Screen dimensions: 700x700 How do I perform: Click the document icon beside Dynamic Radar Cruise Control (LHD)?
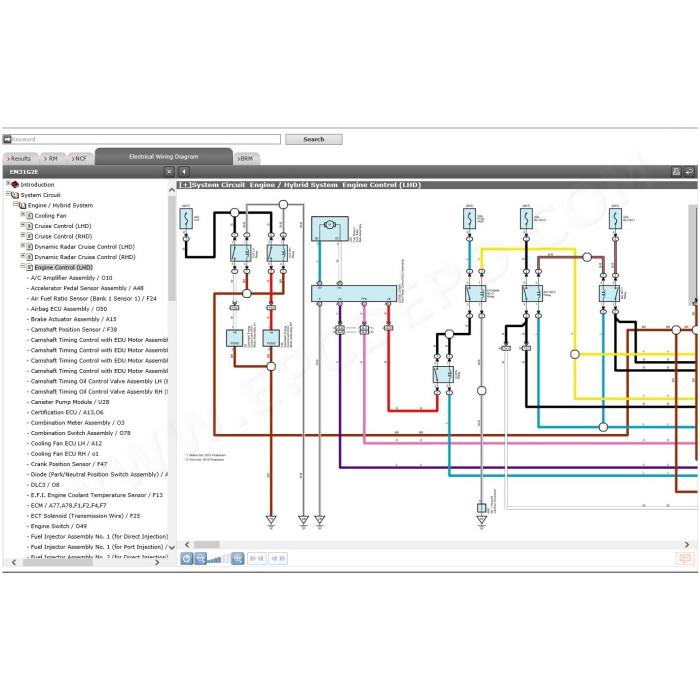pyautogui.click(x=29, y=246)
